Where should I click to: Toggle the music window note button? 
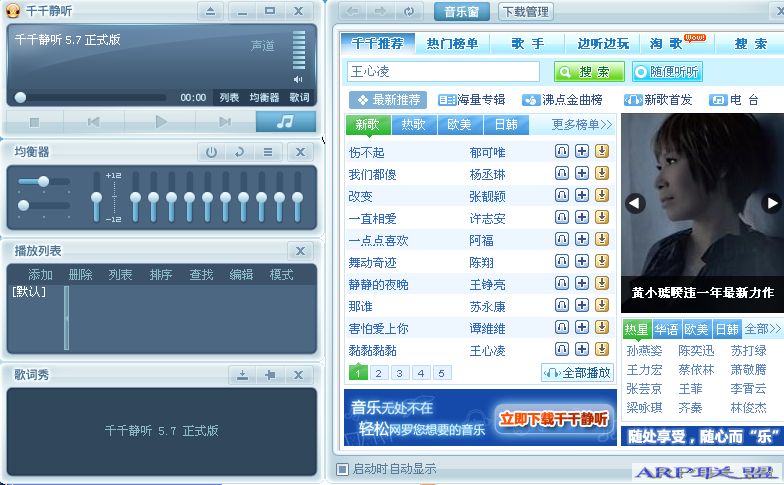[286, 122]
